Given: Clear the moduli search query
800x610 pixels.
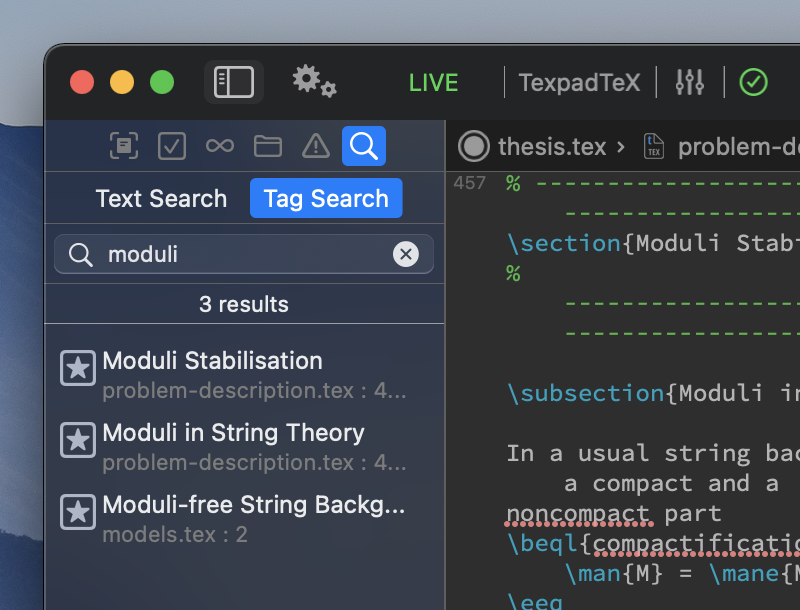Looking at the screenshot, I should [406, 254].
